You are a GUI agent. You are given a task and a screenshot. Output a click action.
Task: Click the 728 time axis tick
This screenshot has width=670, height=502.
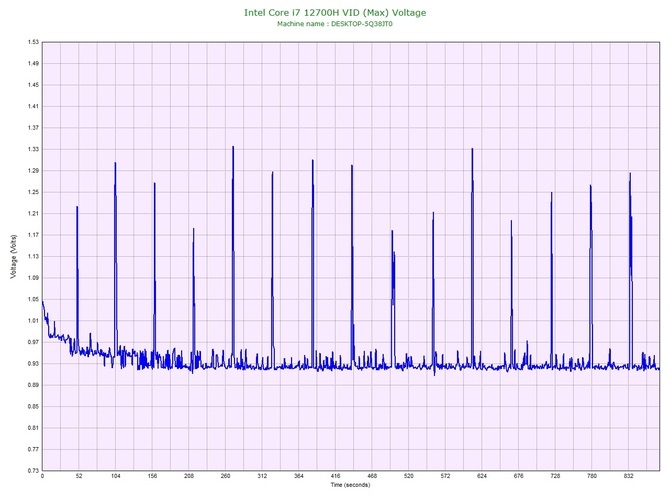(555, 476)
